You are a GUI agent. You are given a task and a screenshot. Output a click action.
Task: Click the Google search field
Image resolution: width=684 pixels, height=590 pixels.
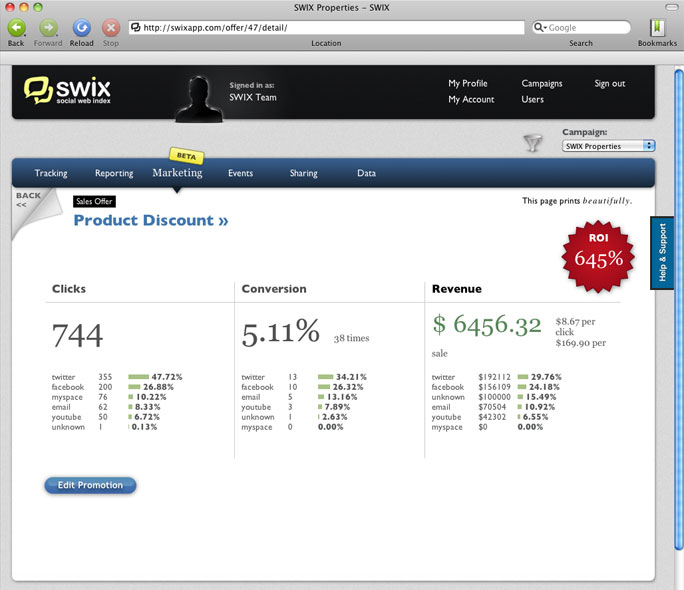pos(581,27)
